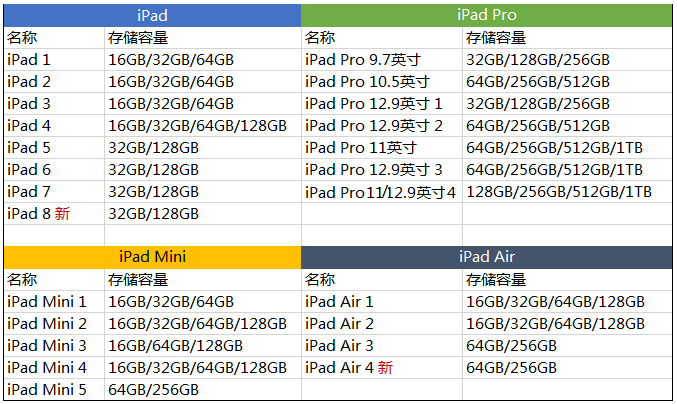The height and width of the screenshot is (404, 677).
Task: Click the iPad Air 4 新 name cell
Action: 382,368
